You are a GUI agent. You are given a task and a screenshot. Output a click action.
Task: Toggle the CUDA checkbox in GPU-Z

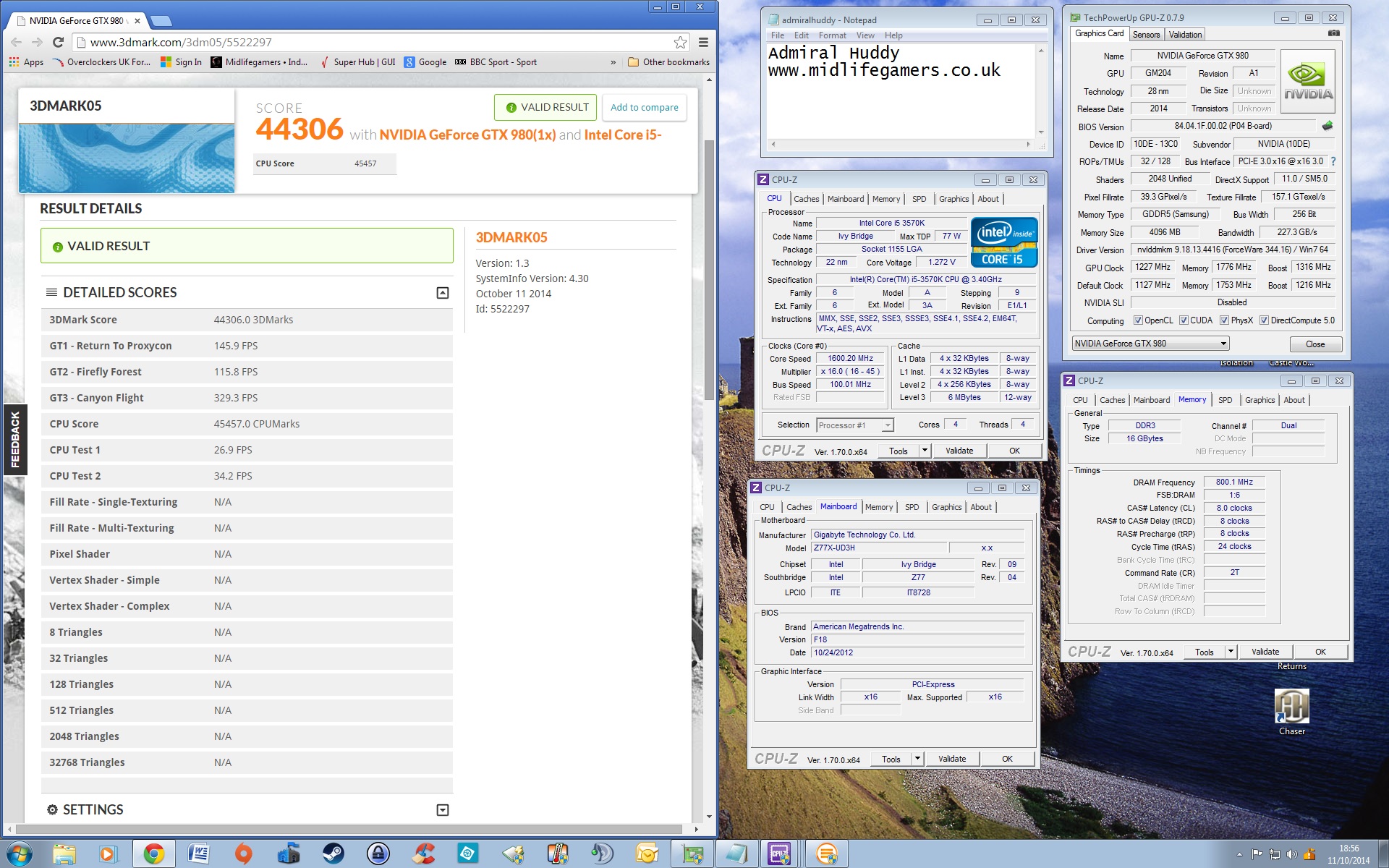(1184, 320)
